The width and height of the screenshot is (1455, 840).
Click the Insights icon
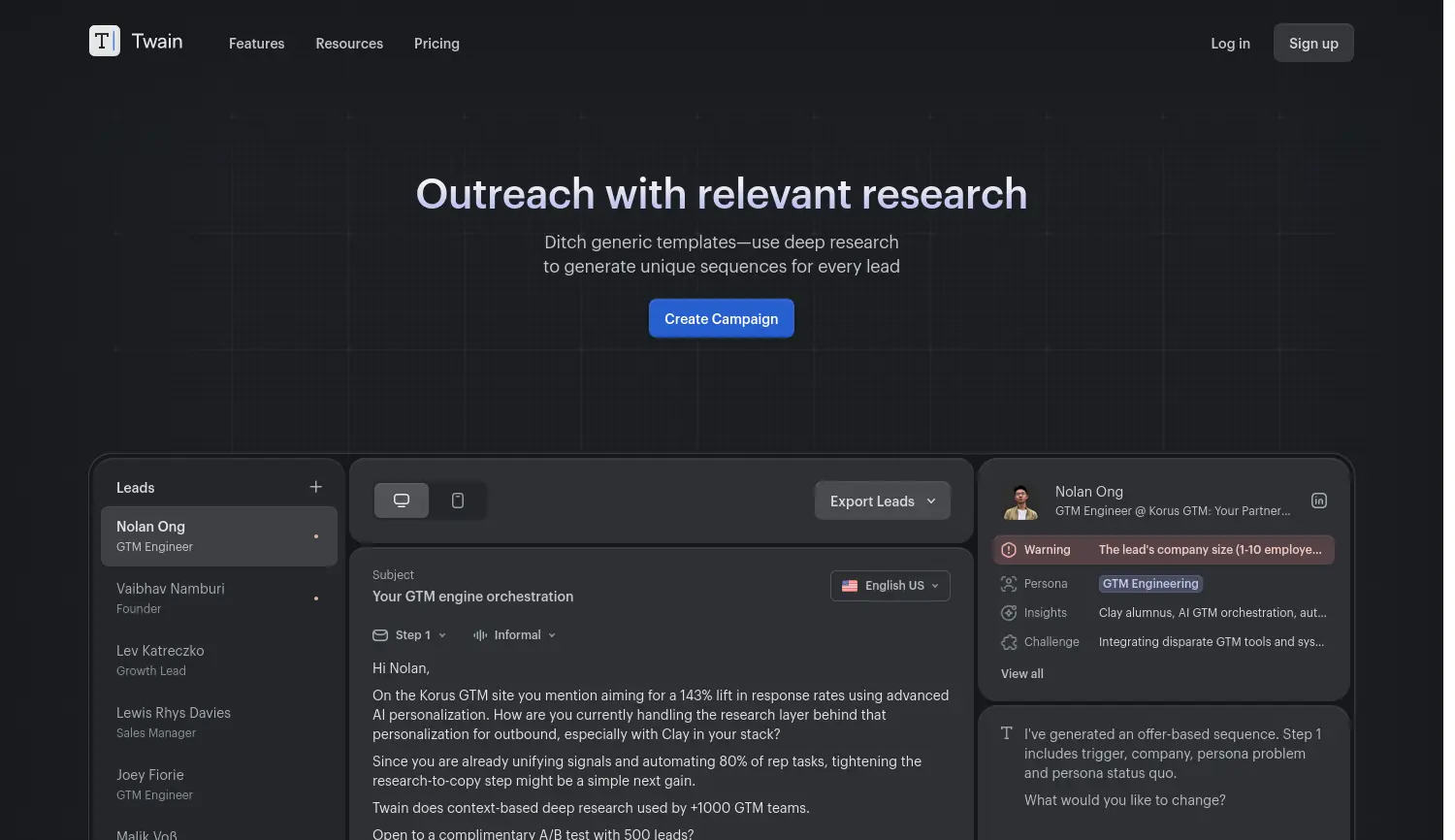pos(1009,613)
